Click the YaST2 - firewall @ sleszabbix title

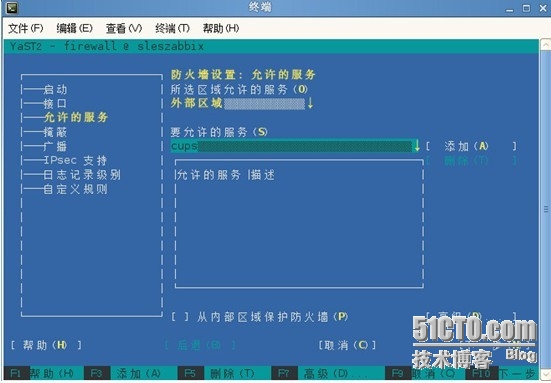[x=107, y=46]
